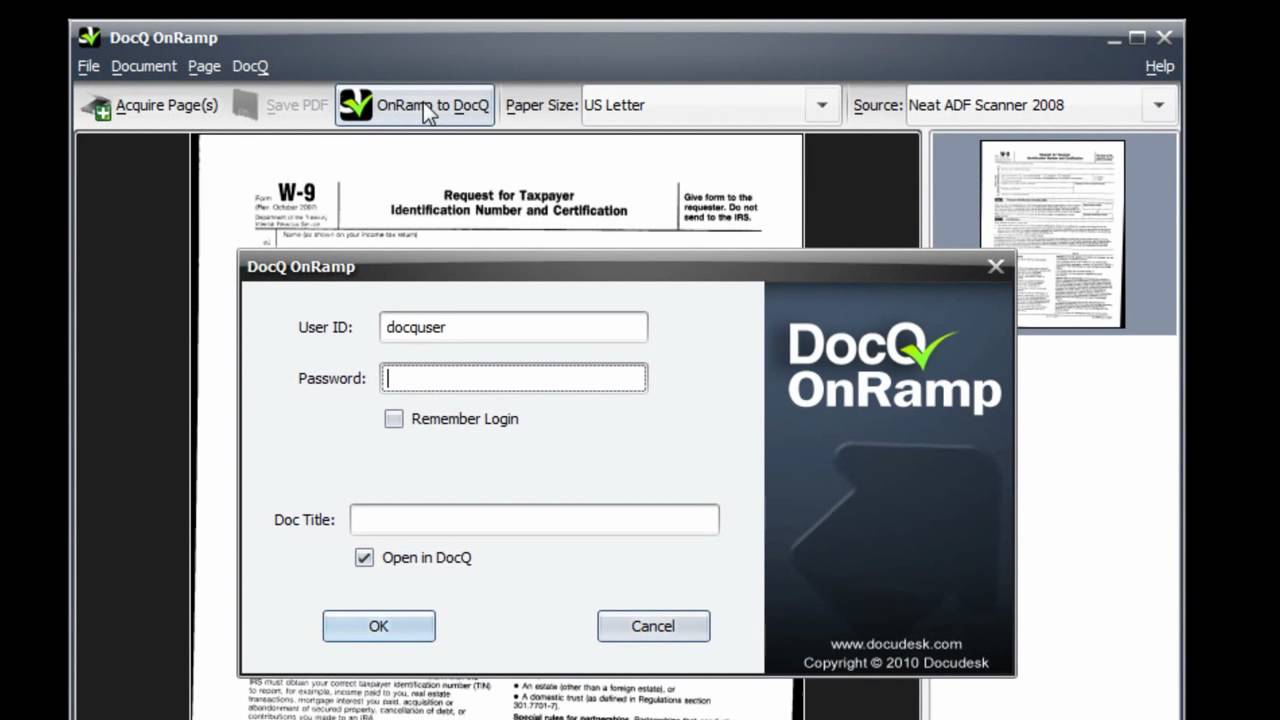Confirm login with the OK button
Viewport: 1280px width, 720px height.
click(x=379, y=626)
